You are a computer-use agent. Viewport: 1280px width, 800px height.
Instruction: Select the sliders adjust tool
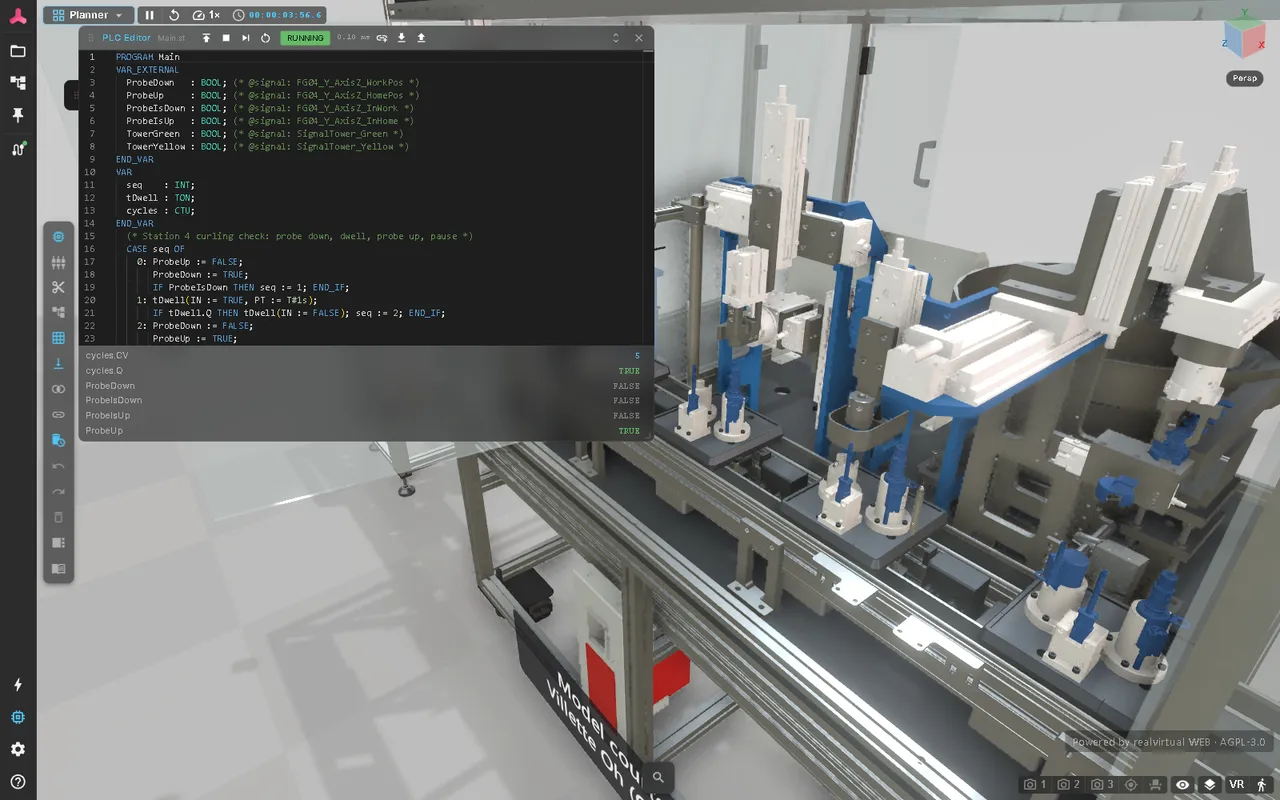click(x=58, y=262)
